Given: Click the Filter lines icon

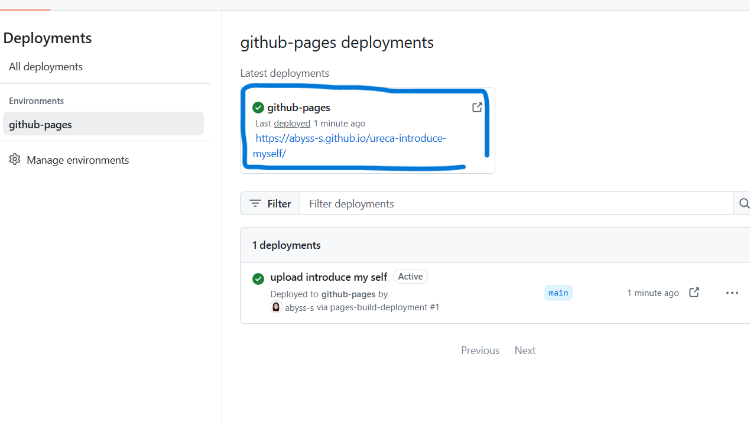Looking at the screenshot, I should coord(255,203).
